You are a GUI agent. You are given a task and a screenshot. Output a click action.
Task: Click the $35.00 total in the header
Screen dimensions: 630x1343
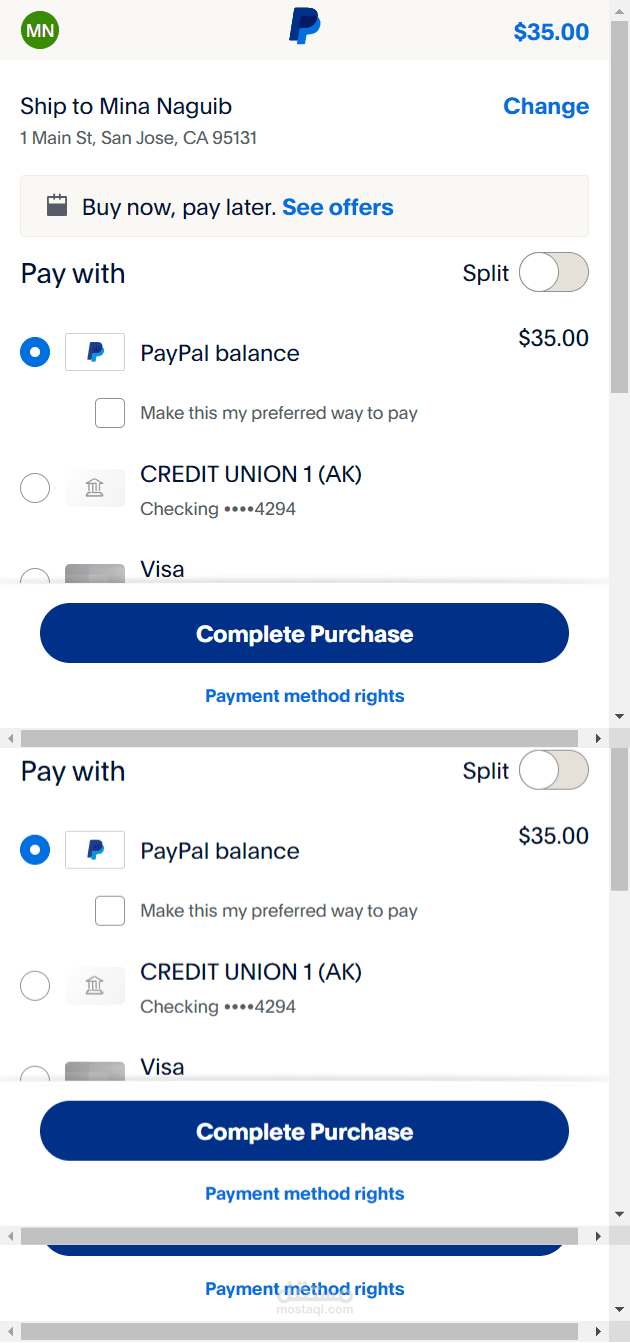(x=551, y=32)
